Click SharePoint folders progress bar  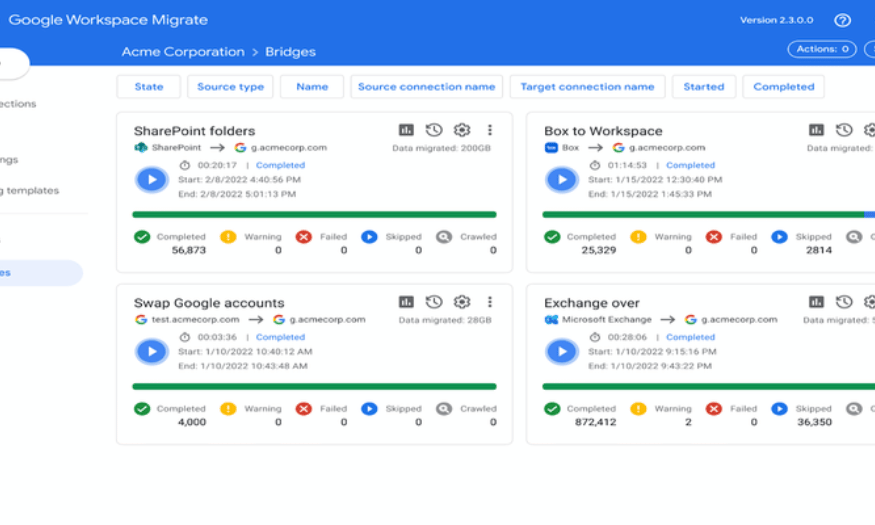click(314, 214)
